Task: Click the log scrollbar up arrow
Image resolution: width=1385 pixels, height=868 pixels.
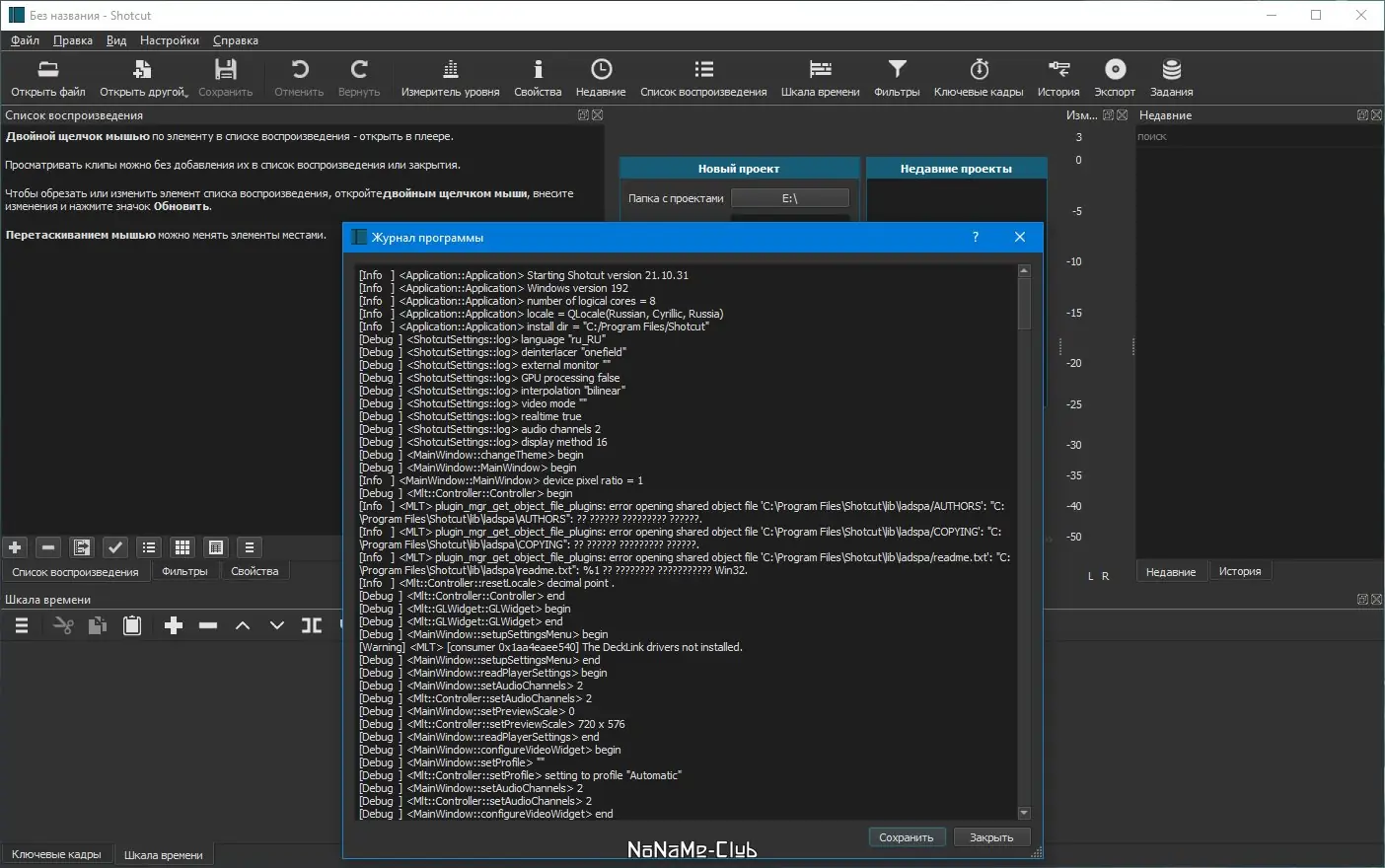Action: 1024,270
